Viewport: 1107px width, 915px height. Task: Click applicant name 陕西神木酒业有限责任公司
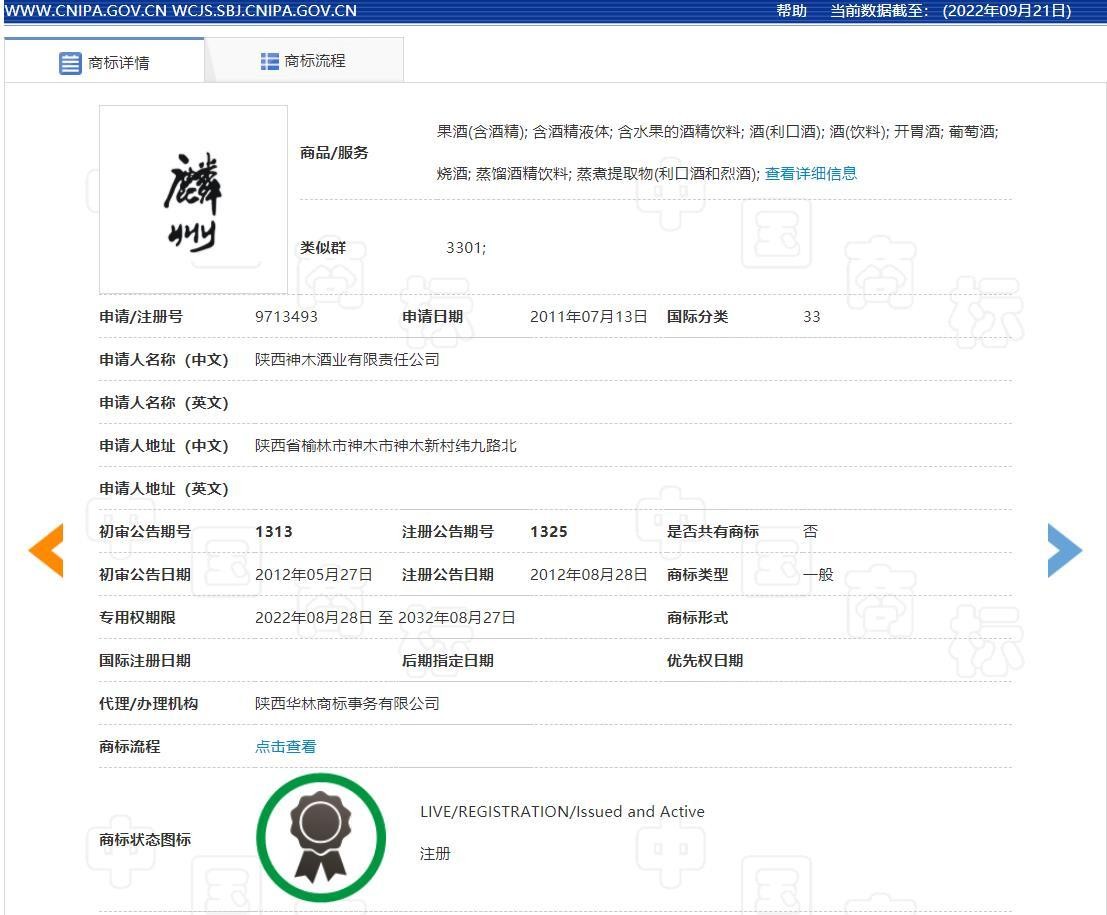coord(347,359)
